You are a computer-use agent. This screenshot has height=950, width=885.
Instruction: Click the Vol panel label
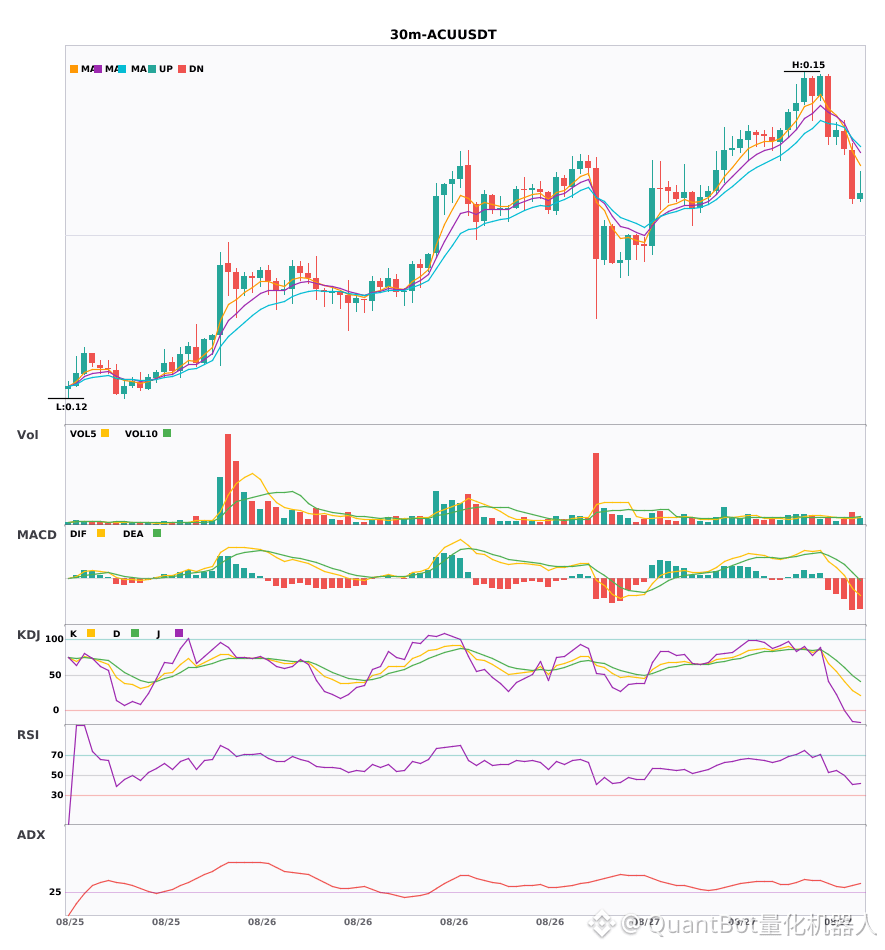pyautogui.click(x=27, y=435)
